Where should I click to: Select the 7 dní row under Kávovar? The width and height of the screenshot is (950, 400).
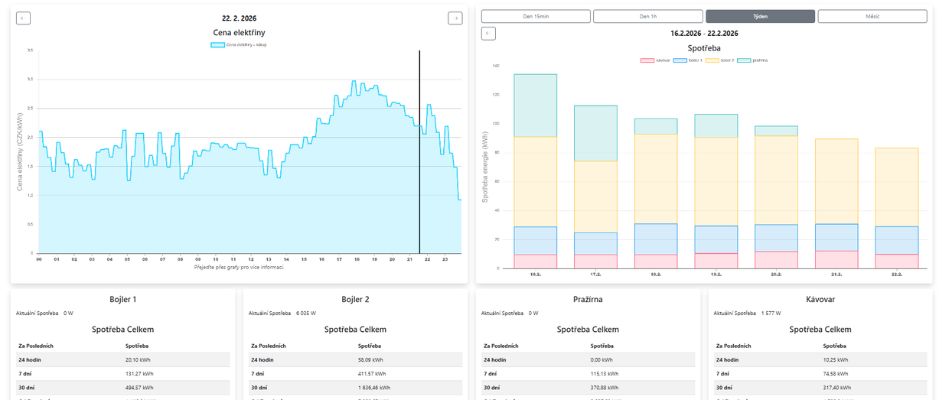(x=820, y=374)
